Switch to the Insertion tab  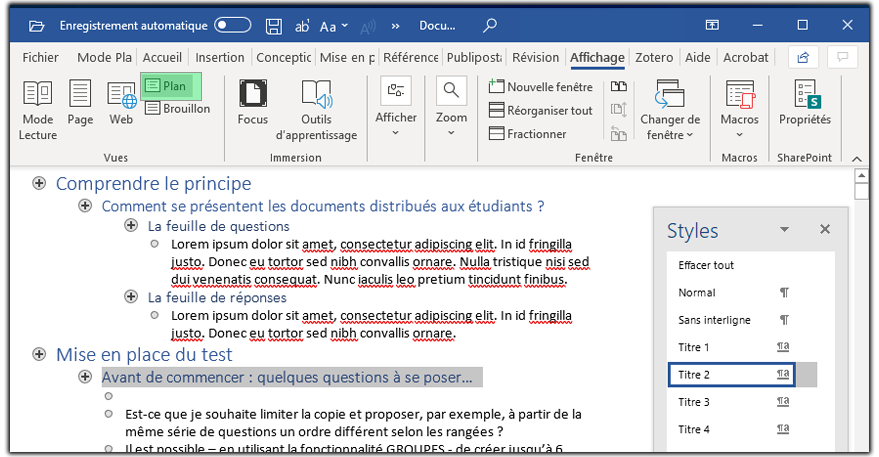220,57
